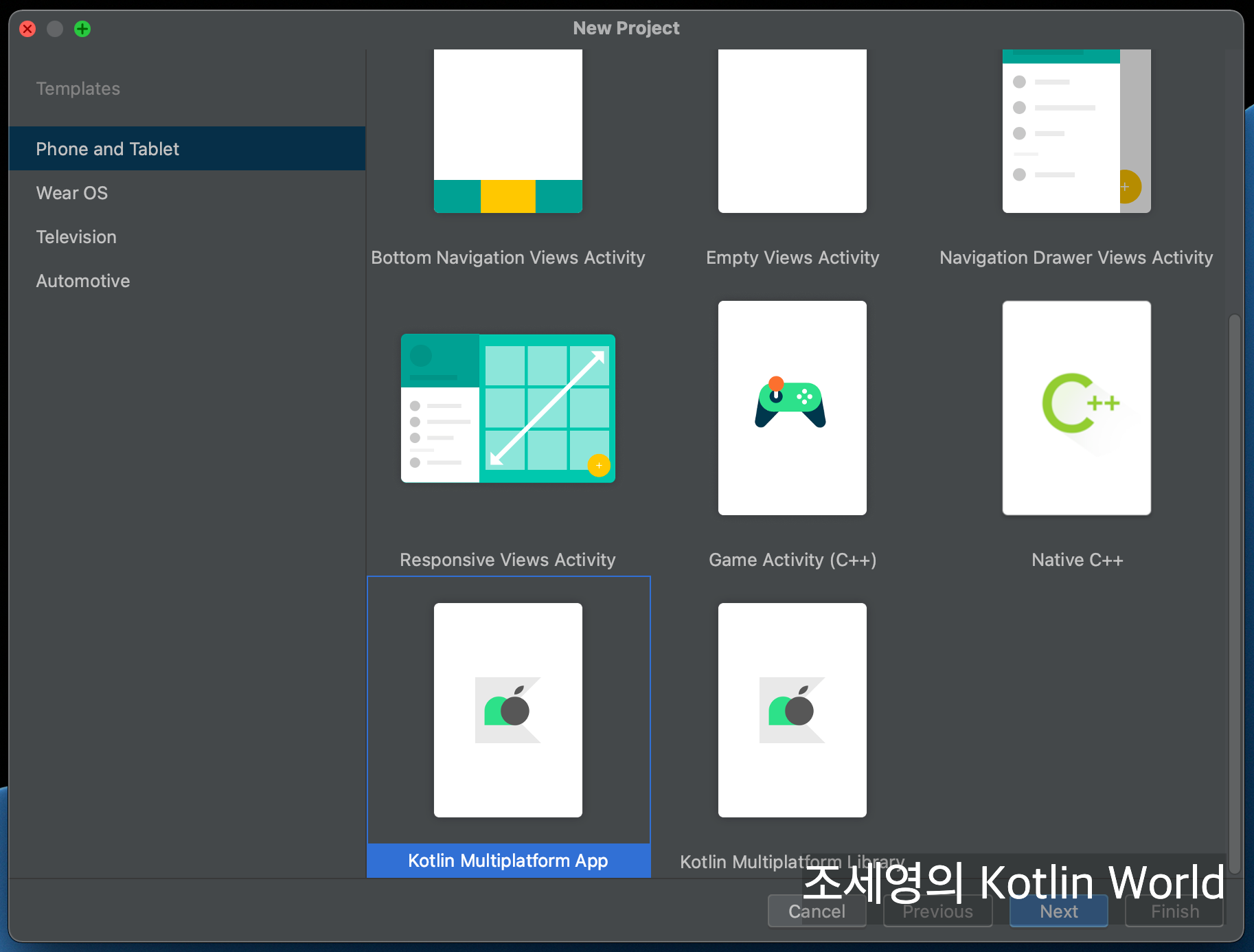Image resolution: width=1254 pixels, height=952 pixels.
Task: Click Navigation Drawer Views Activity label
Action: click(x=1077, y=258)
